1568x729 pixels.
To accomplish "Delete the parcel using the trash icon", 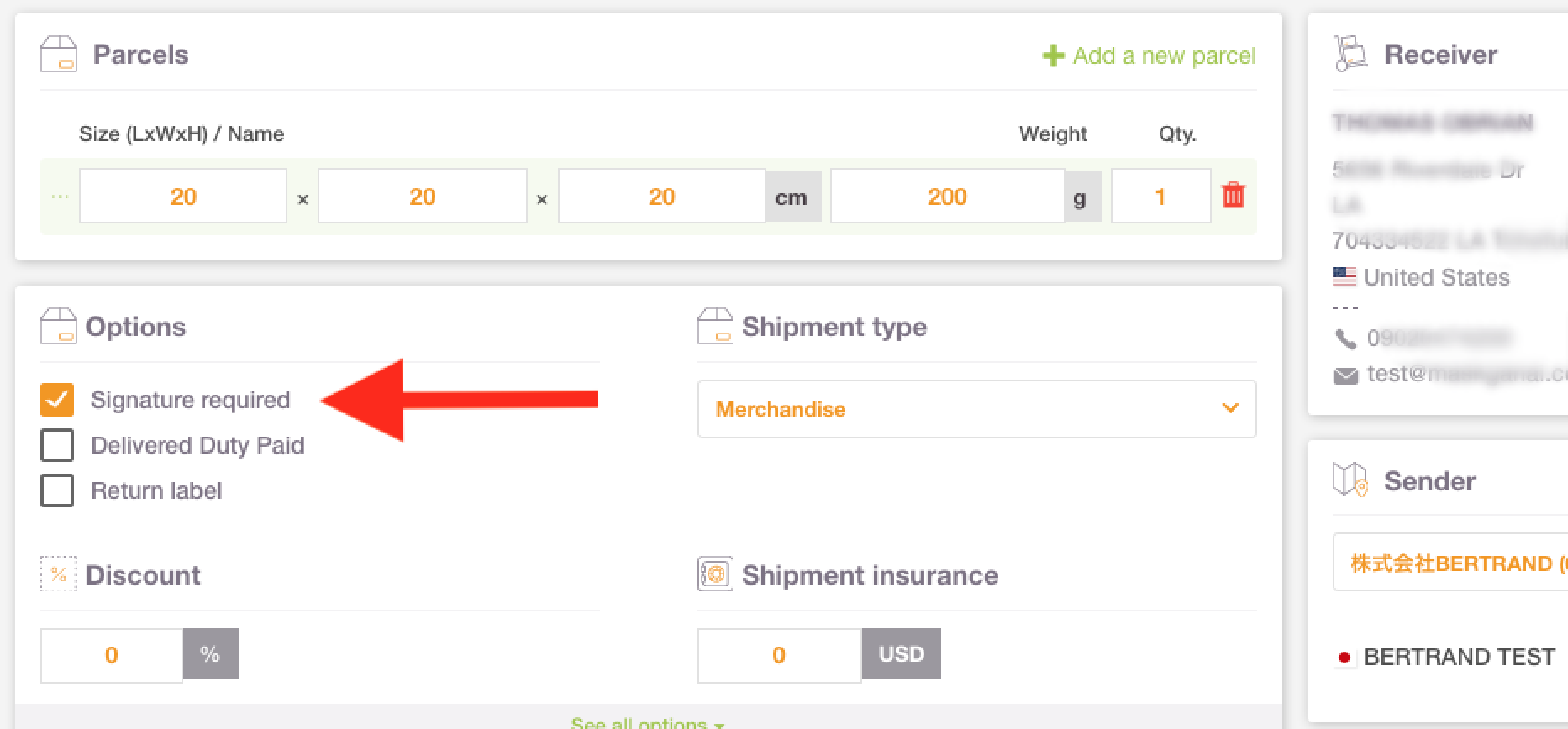I will pos(1233,195).
